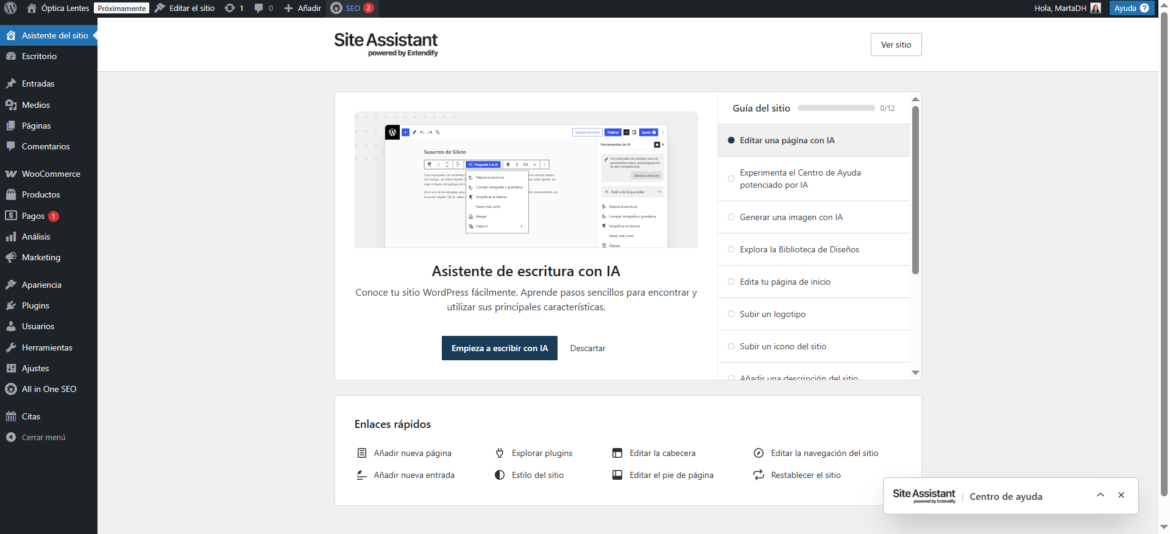Viewport: 1170px width, 534px height.
Task: Click the Editar la navegación compass icon
Action: pos(759,453)
